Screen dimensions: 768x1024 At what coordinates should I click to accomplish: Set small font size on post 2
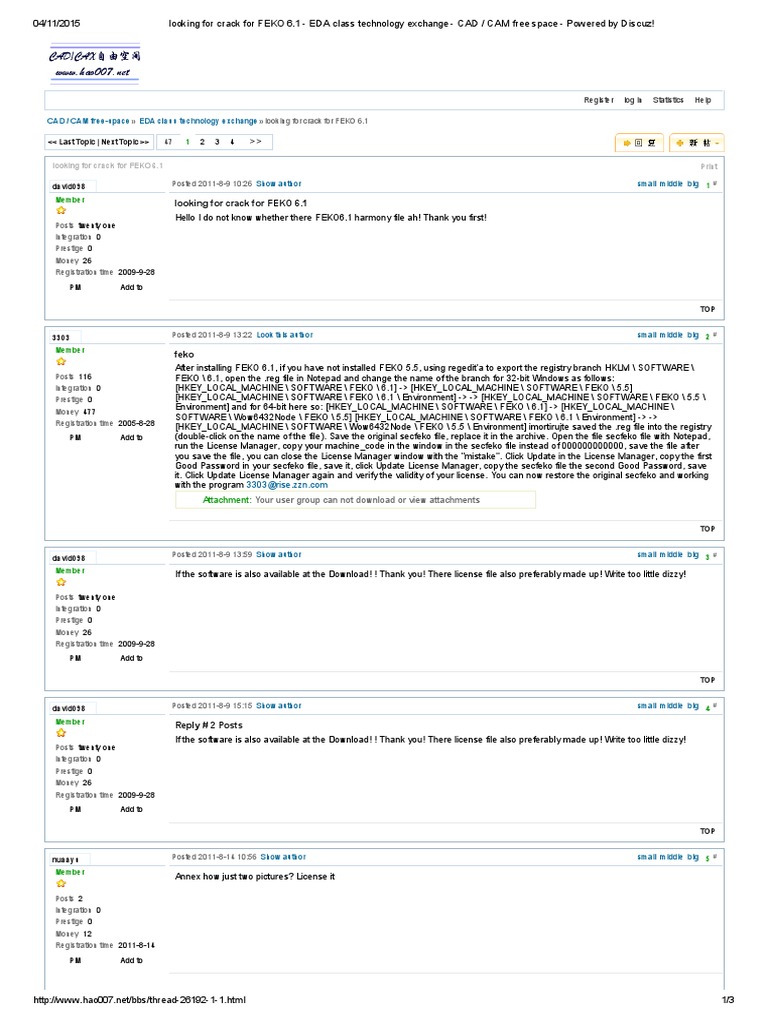(647, 335)
